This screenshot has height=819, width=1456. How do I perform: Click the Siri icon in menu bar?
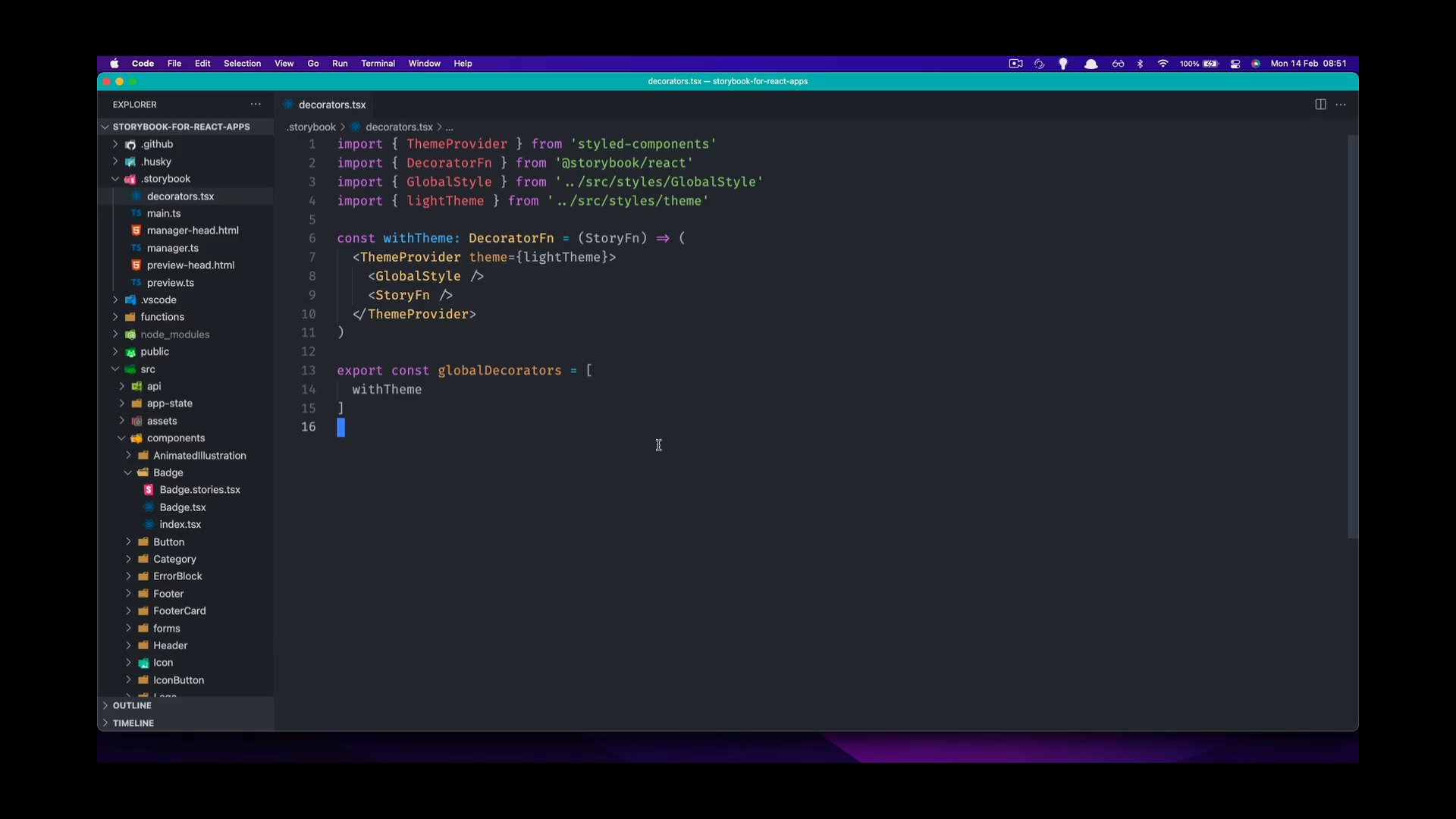click(1256, 64)
